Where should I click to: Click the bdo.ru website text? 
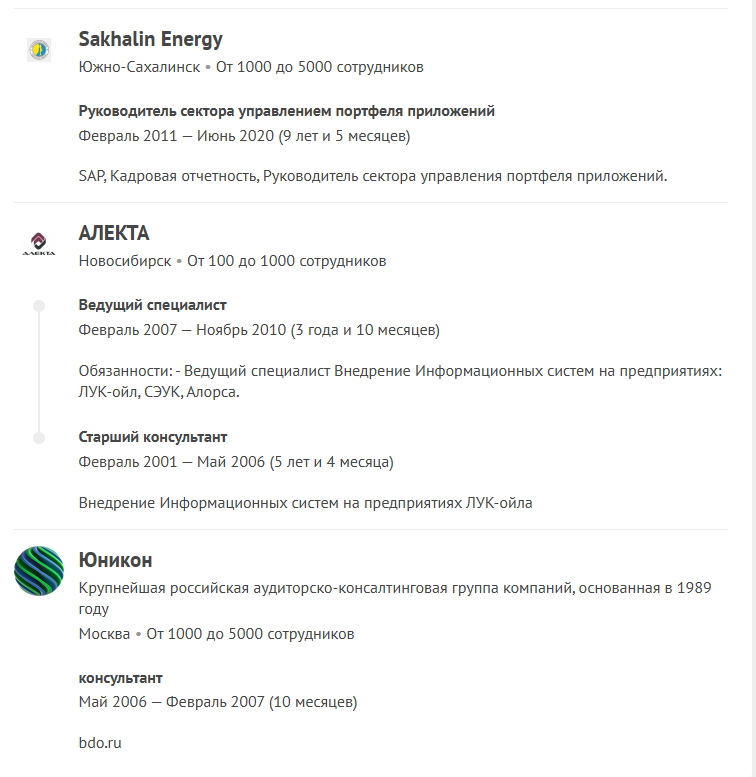[100, 743]
